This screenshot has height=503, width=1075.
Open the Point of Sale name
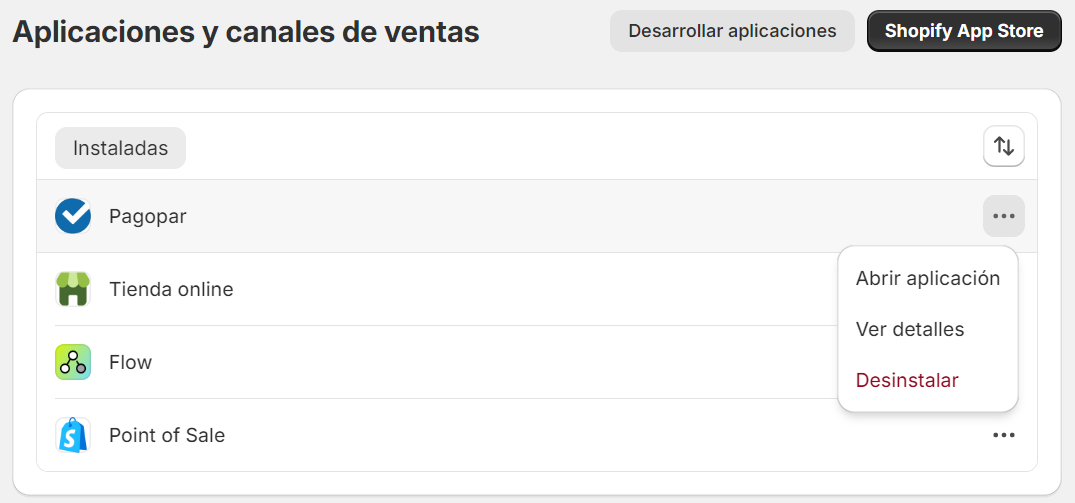click(x=167, y=435)
